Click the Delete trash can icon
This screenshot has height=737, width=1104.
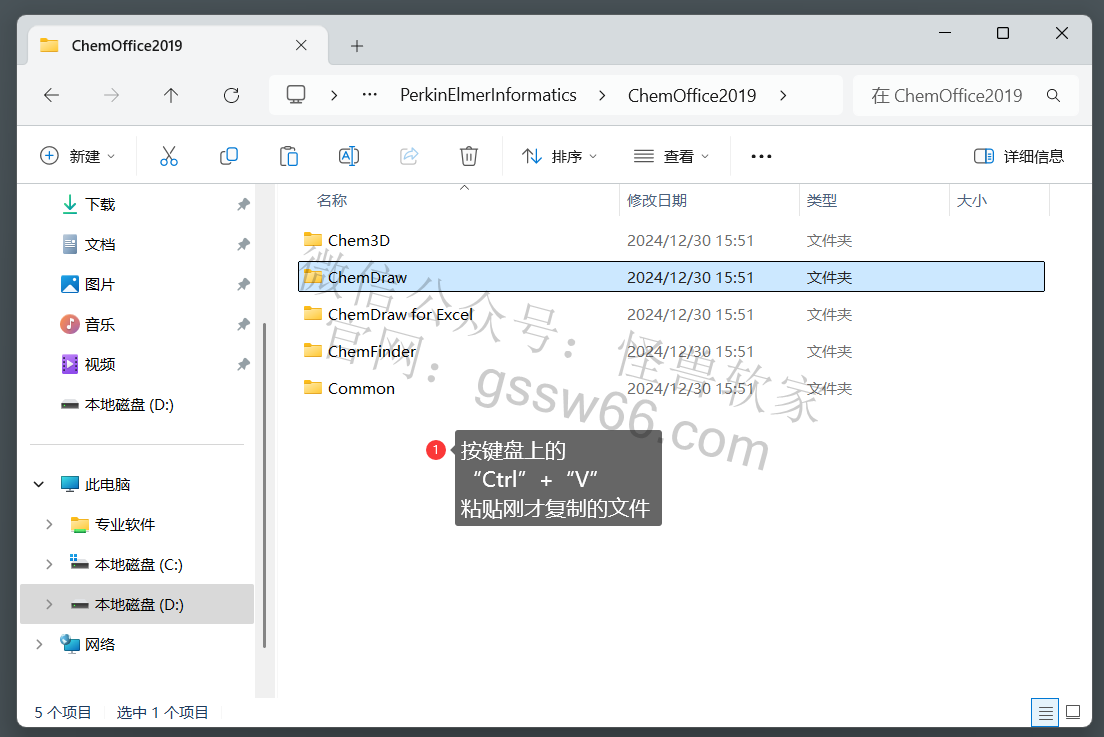click(x=469, y=156)
